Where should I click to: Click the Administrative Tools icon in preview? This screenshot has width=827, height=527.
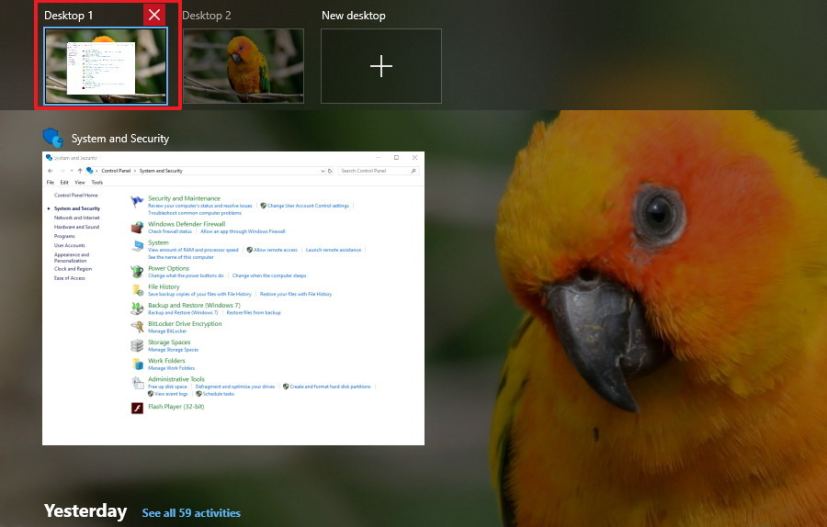[137, 382]
